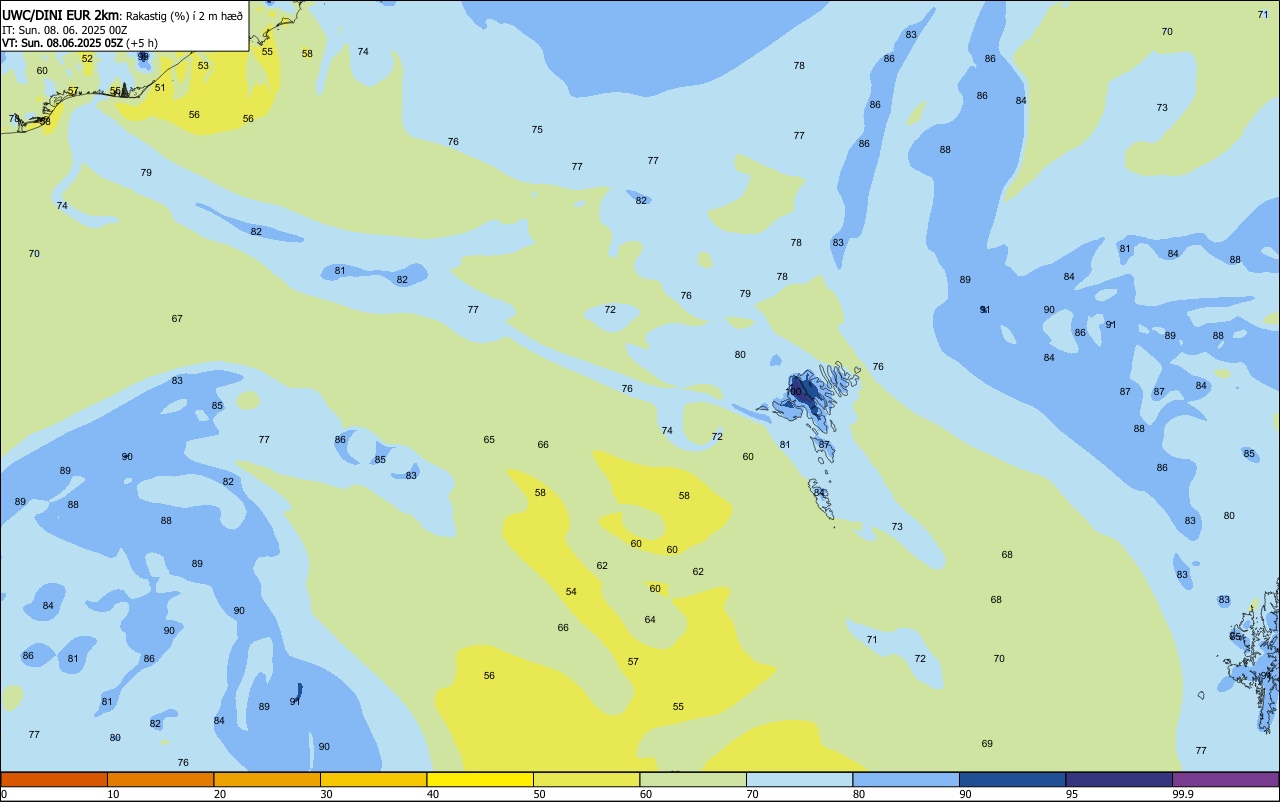The width and height of the screenshot is (1280, 802).
Task: Click the '67' humidity value on the map
Action: [x=177, y=319]
